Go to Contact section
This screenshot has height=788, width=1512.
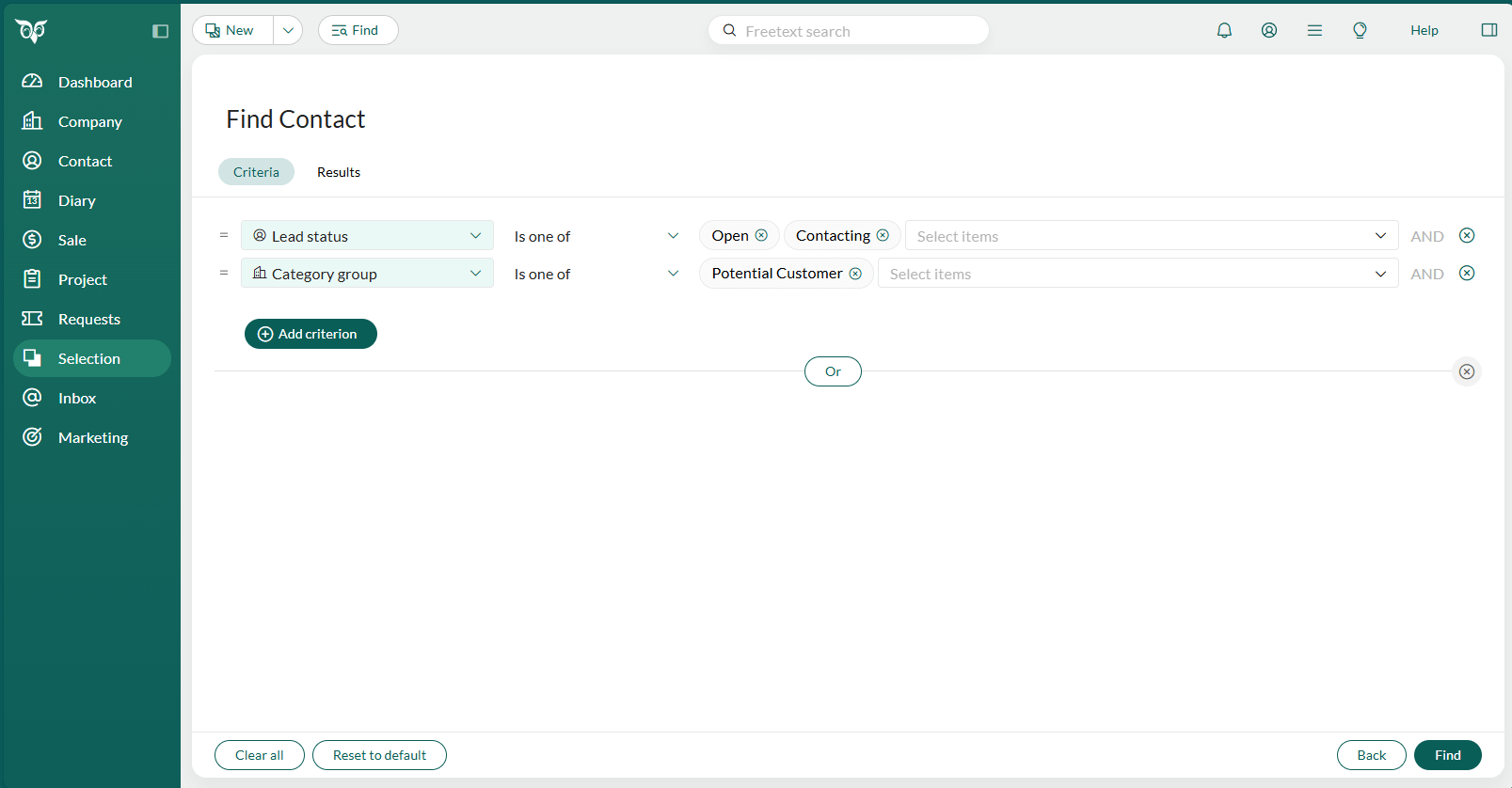pos(92,161)
